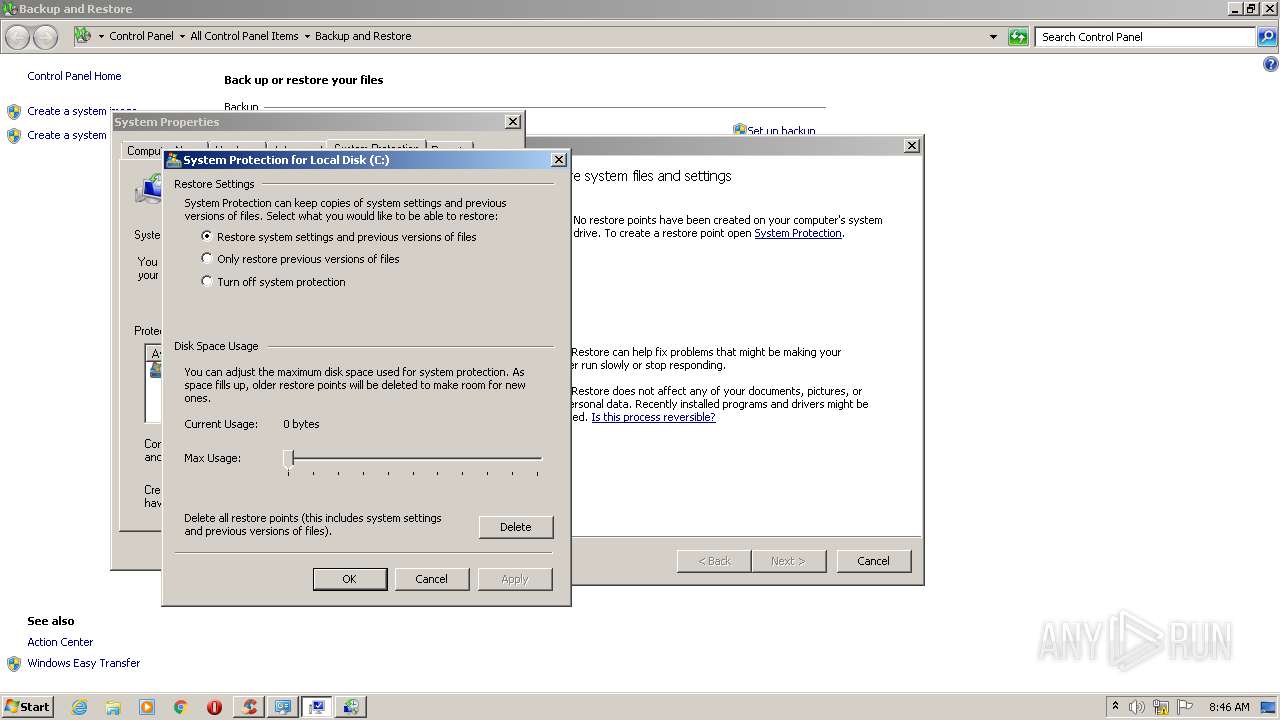Open Control Panel Home link

(x=74, y=76)
